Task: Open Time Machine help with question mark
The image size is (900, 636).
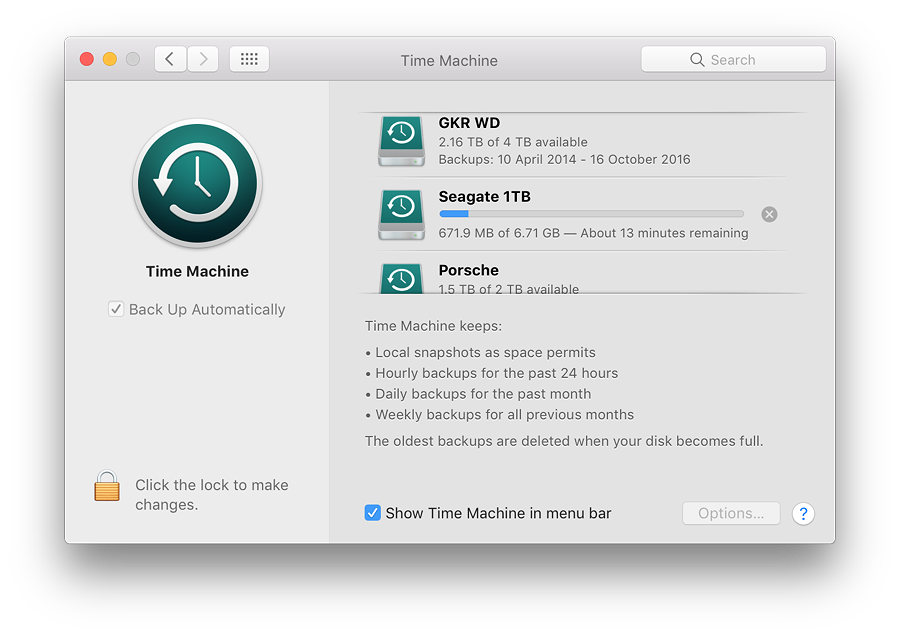Action: pyautogui.click(x=803, y=513)
